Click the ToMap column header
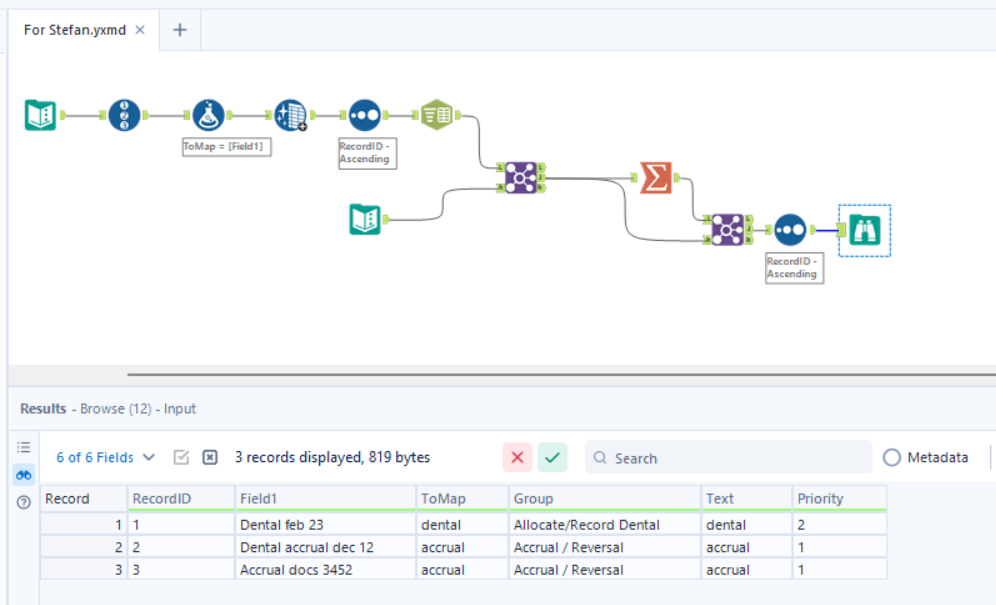 tap(462, 498)
